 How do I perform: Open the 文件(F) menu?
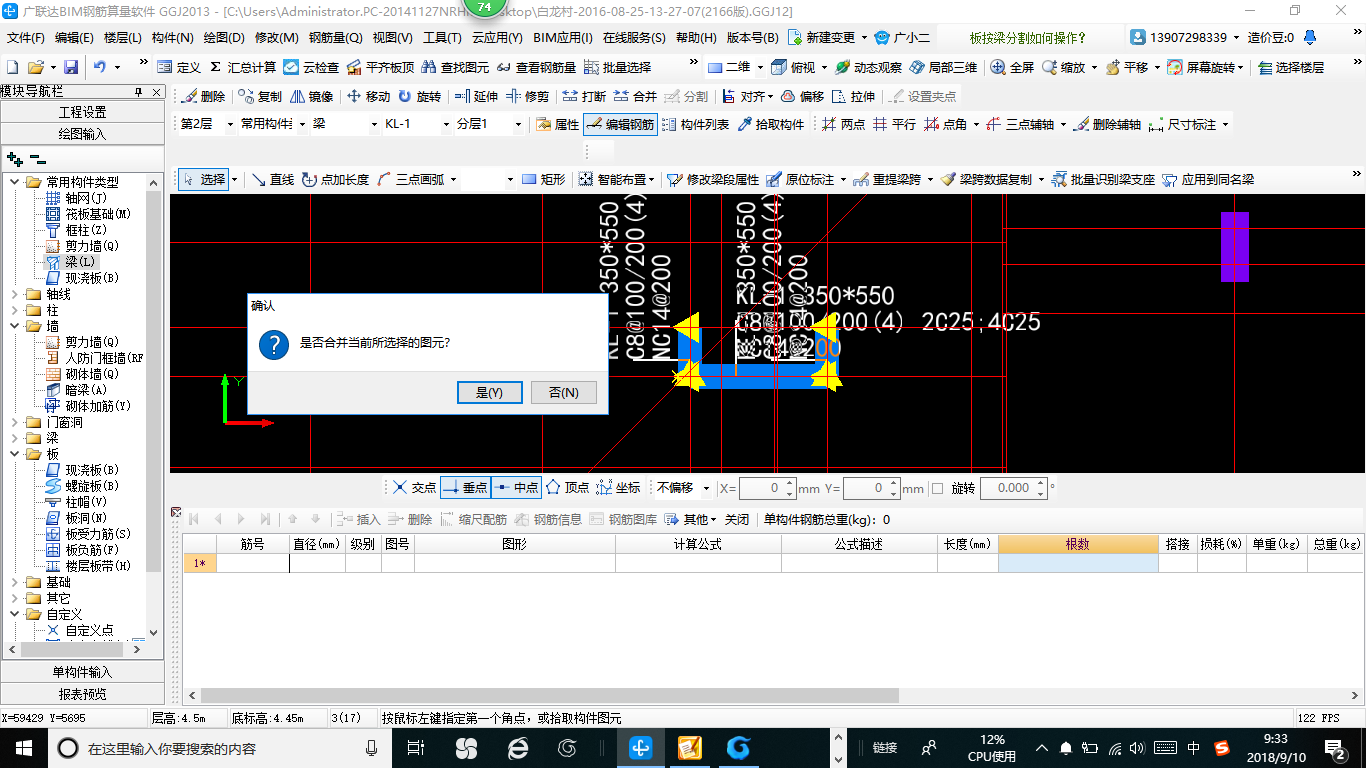point(26,38)
